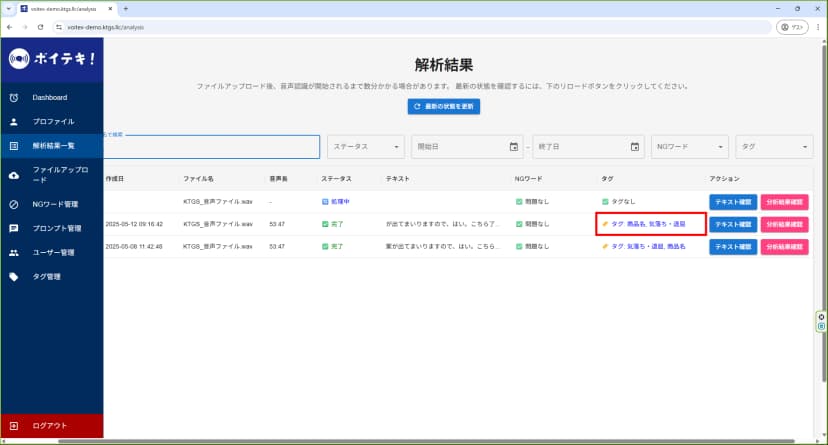Click the 完了 check icon in the 2025-05-12 row
Viewport: 828px width, 445px height.
pyautogui.click(x=325, y=224)
